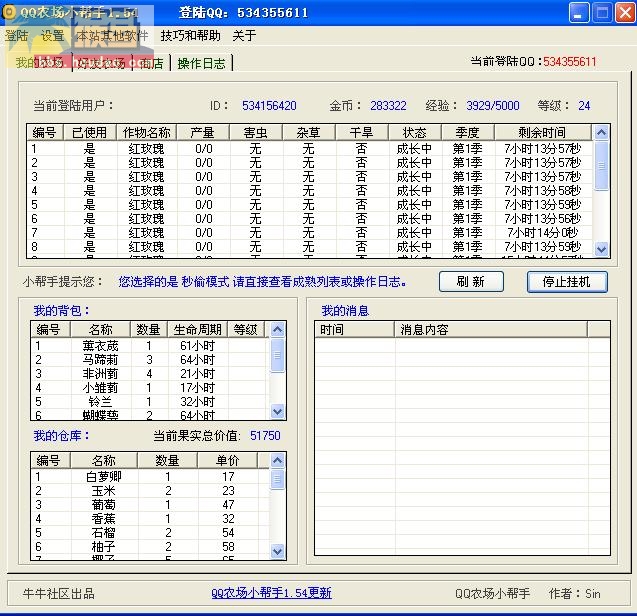Click the 干旱 column header
Viewport: 637px width, 616px height.
pos(362,132)
